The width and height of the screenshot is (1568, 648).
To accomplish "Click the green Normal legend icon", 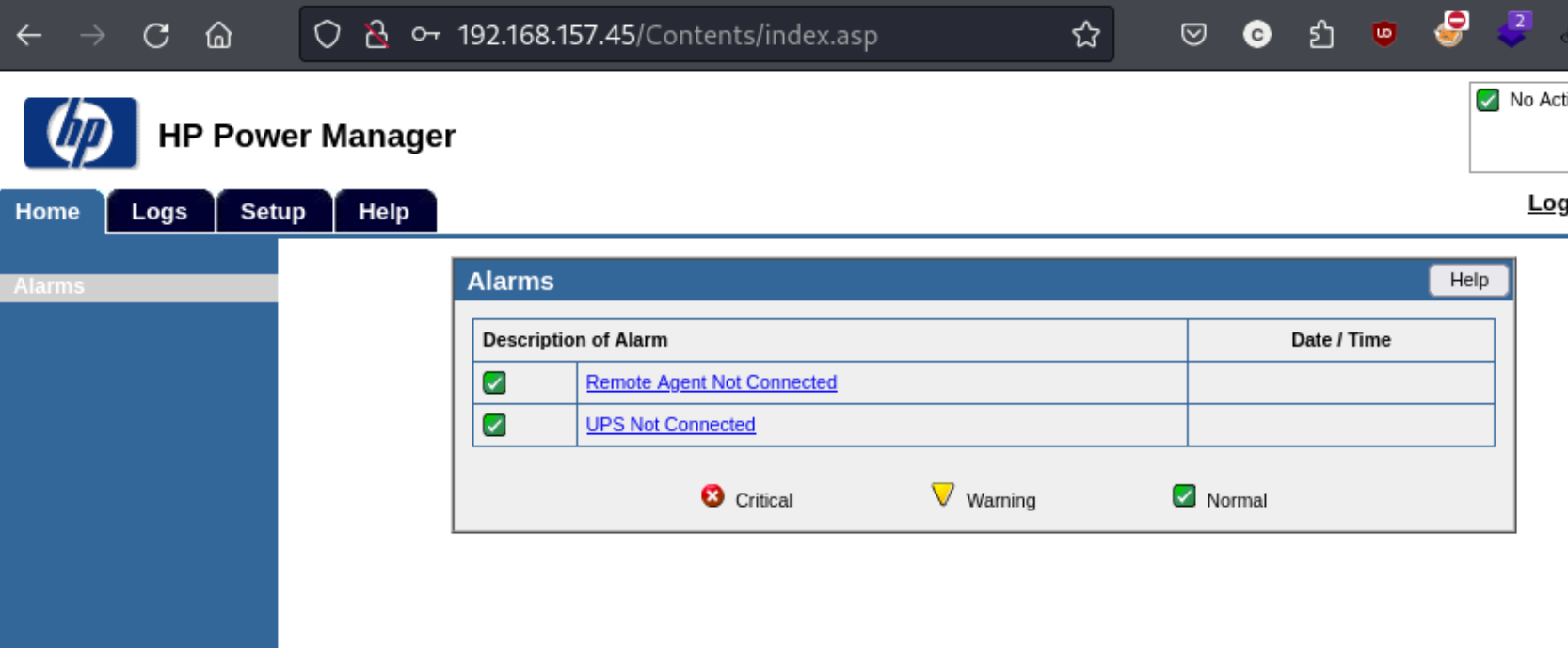I will pos(1184,496).
